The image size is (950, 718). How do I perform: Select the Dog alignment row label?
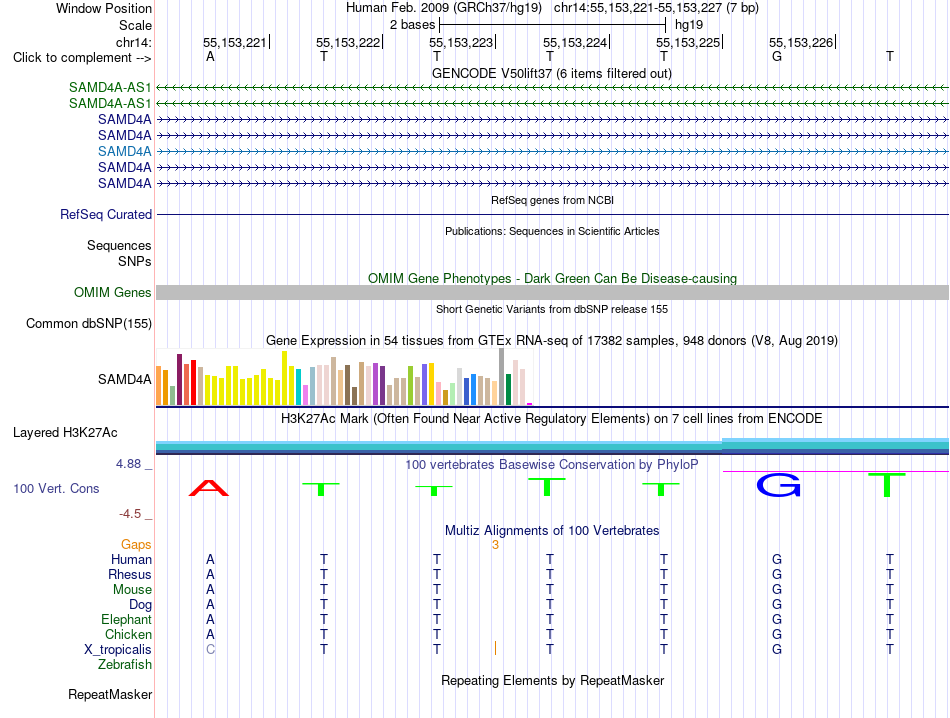tap(141, 605)
